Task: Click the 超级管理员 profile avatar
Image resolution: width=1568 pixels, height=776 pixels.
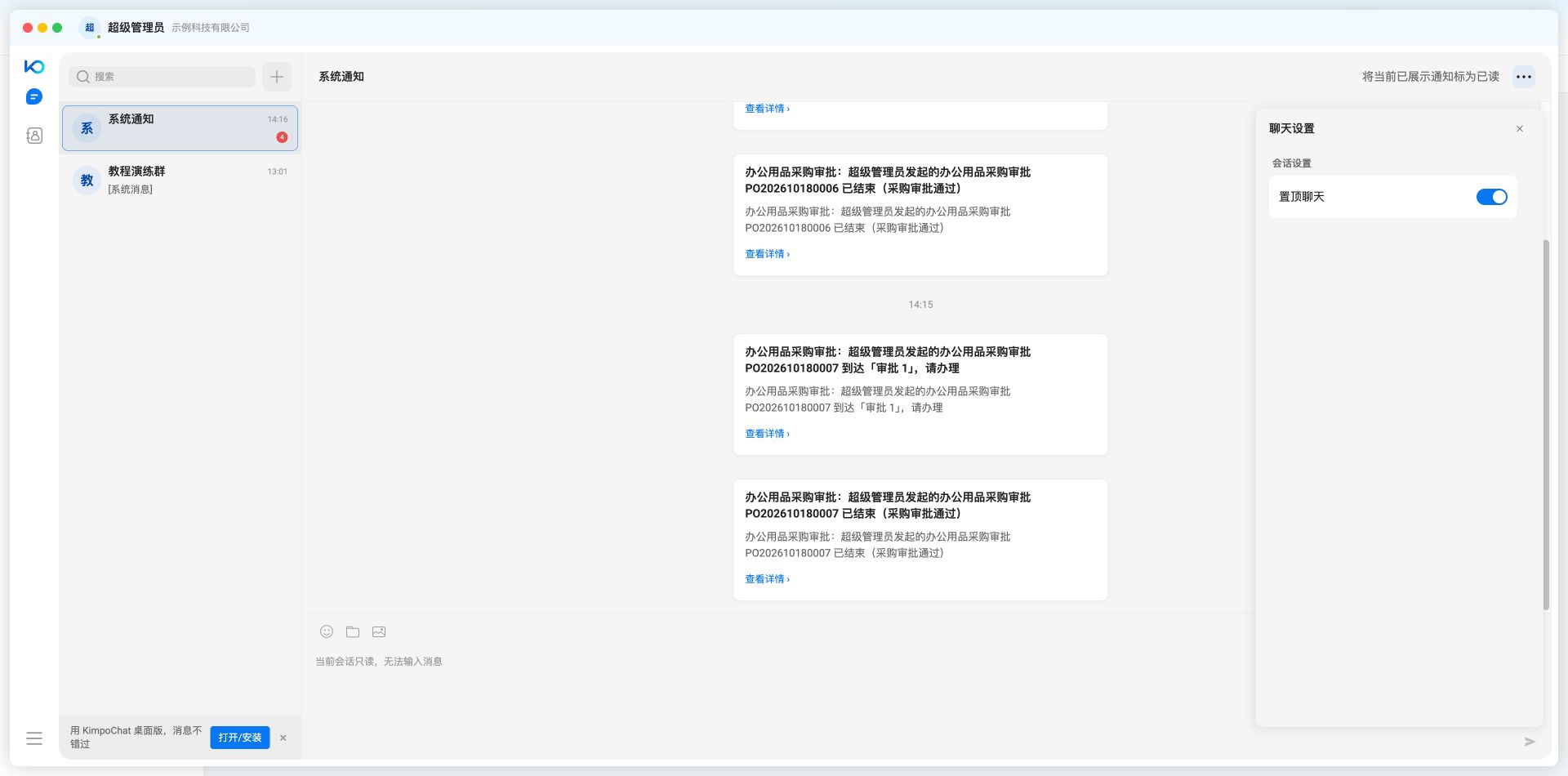Action: click(90, 28)
